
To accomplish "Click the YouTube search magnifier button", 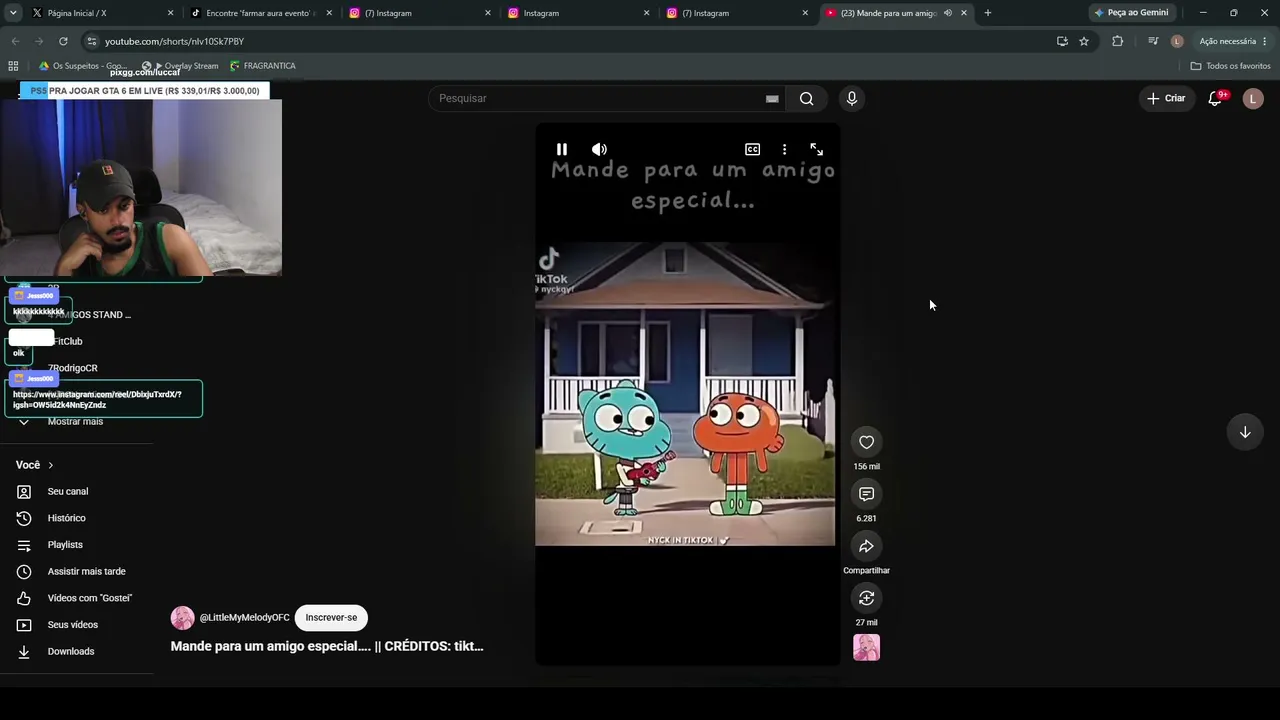I will [x=806, y=98].
